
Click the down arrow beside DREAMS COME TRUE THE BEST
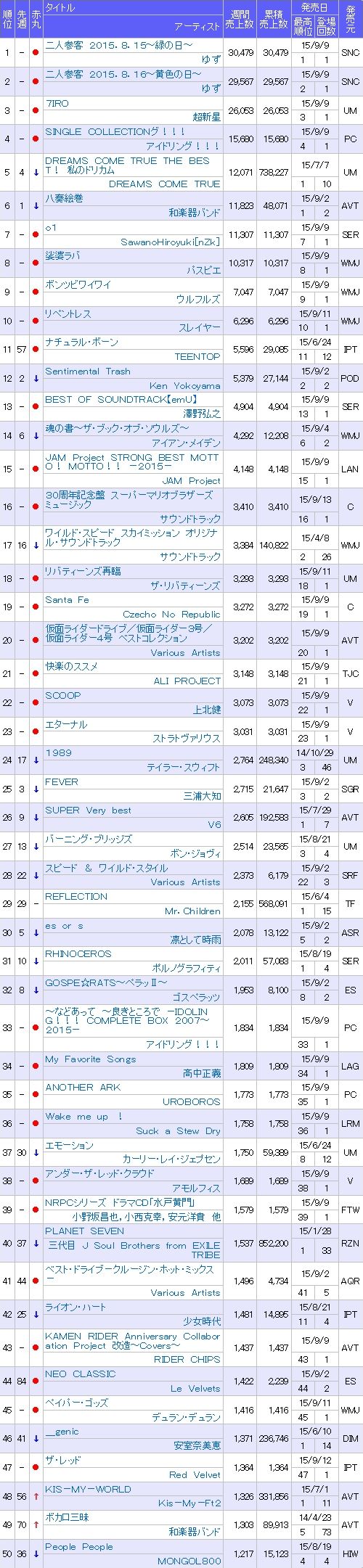[x=36, y=173]
